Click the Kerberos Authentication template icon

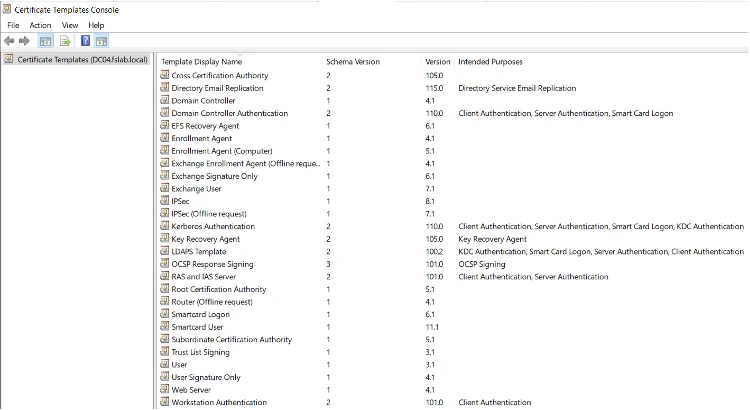(165, 226)
